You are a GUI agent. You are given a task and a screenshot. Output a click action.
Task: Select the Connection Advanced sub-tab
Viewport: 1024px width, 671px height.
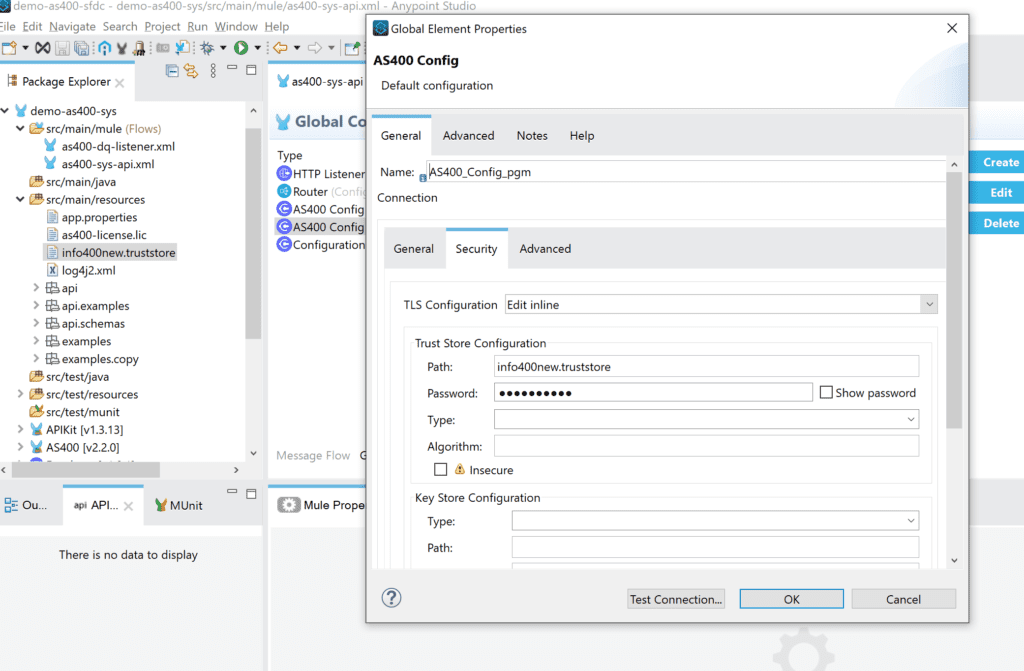click(x=545, y=249)
